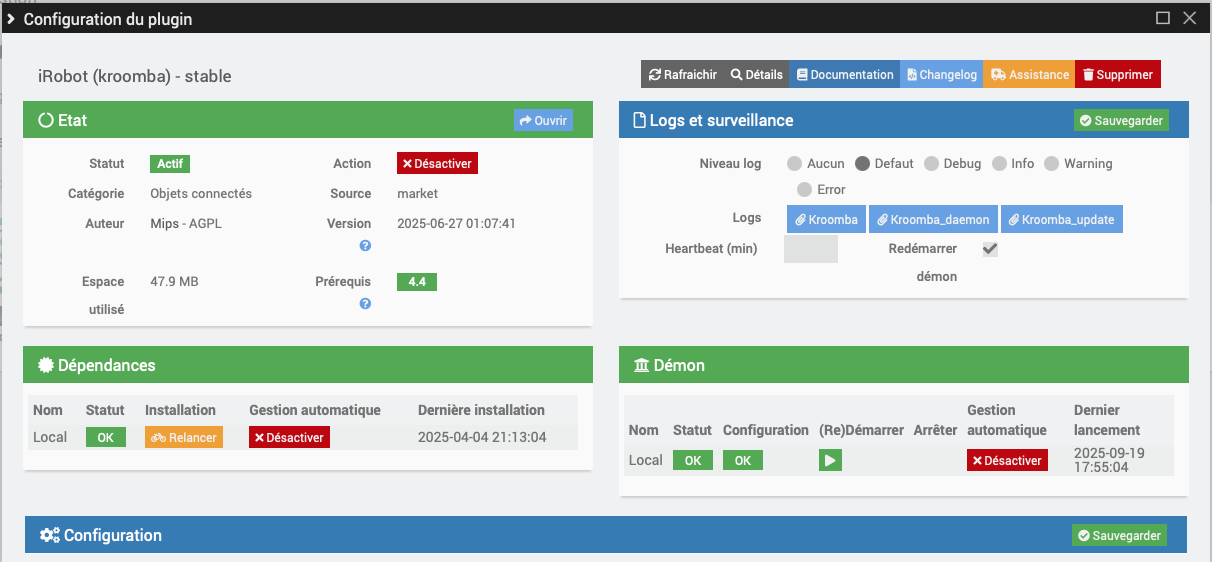Image resolution: width=1212 pixels, height=562 pixels.
Task: Click the gears icon in Configuration header
Action: coord(50,535)
